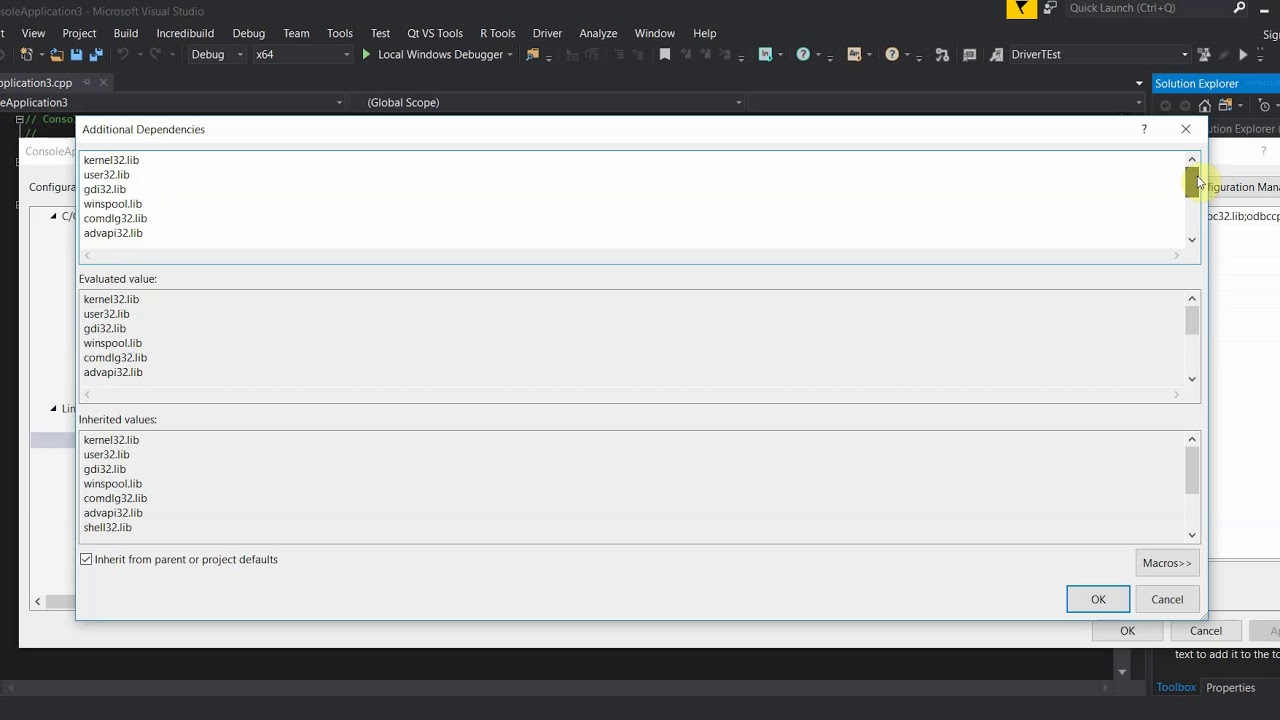1280x720 pixels.
Task: Click scroll right arrow of top edit box
Action: click(x=1177, y=256)
